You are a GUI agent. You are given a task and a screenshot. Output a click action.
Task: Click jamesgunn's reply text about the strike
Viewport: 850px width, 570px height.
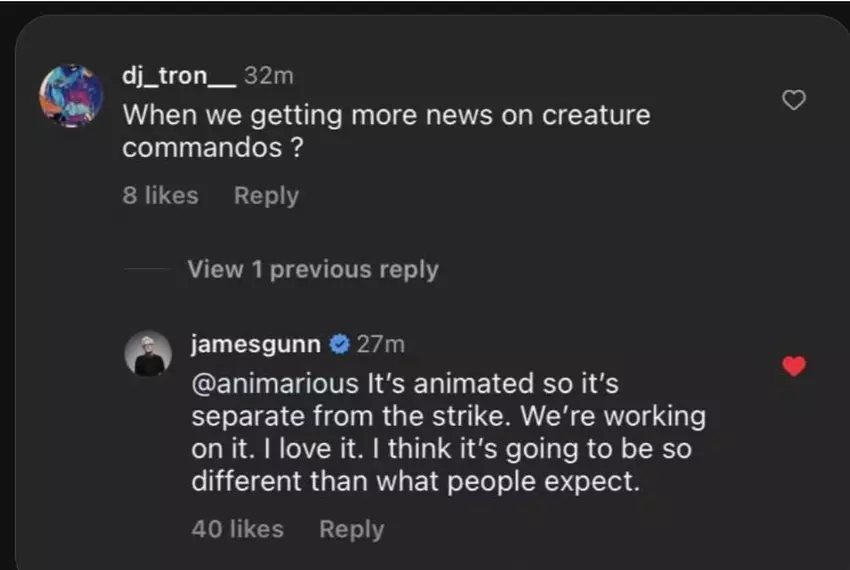tap(448, 416)
